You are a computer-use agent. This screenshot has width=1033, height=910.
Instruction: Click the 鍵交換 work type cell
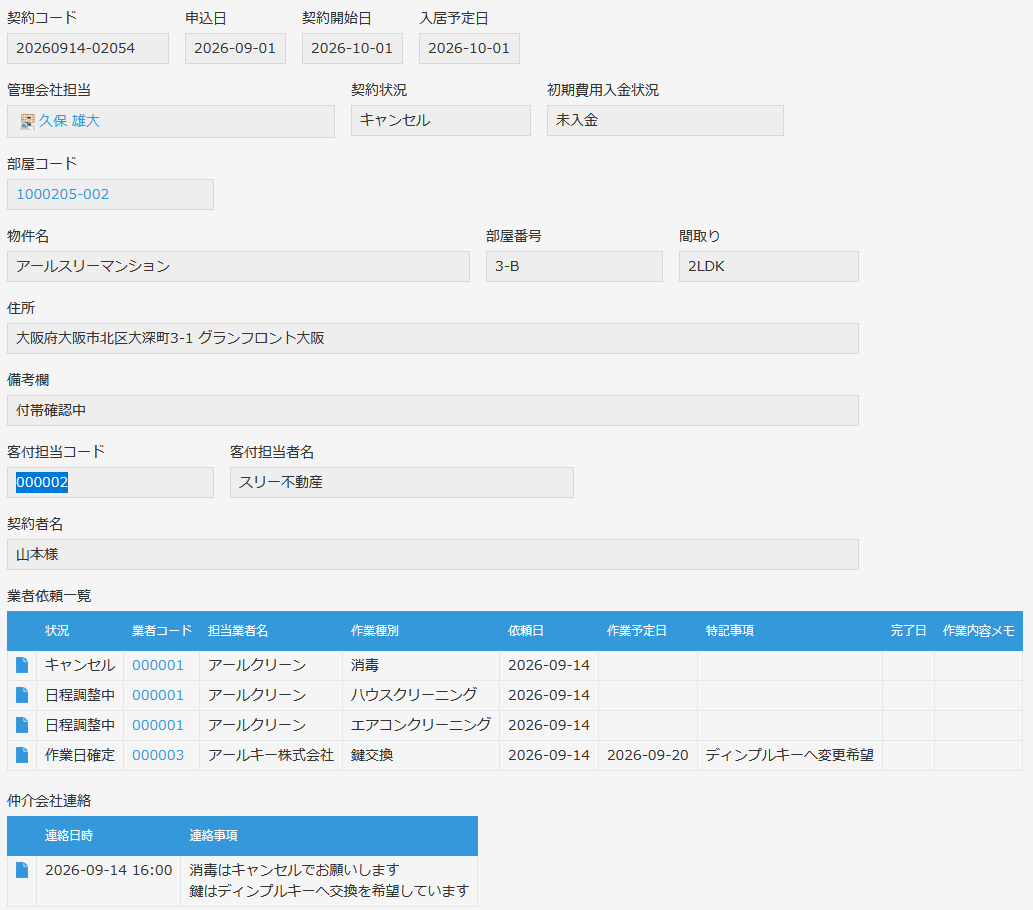pos(421,755)
